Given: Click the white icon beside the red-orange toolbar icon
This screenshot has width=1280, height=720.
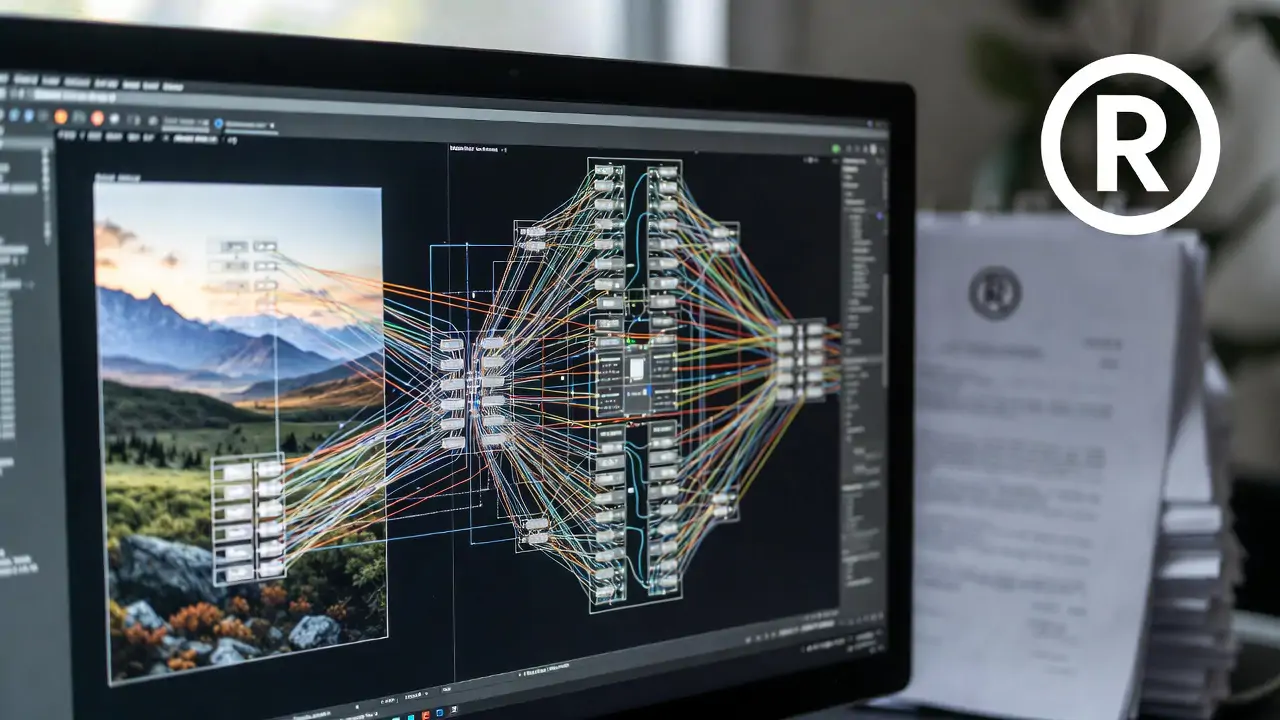Looking at the screenshot, I should tap(116, 119).
